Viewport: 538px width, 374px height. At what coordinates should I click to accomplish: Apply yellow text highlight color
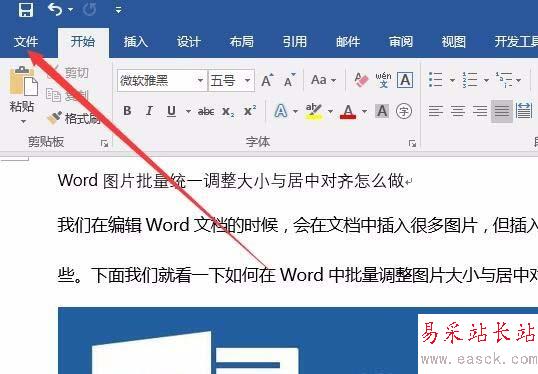[x=314, y=111]
